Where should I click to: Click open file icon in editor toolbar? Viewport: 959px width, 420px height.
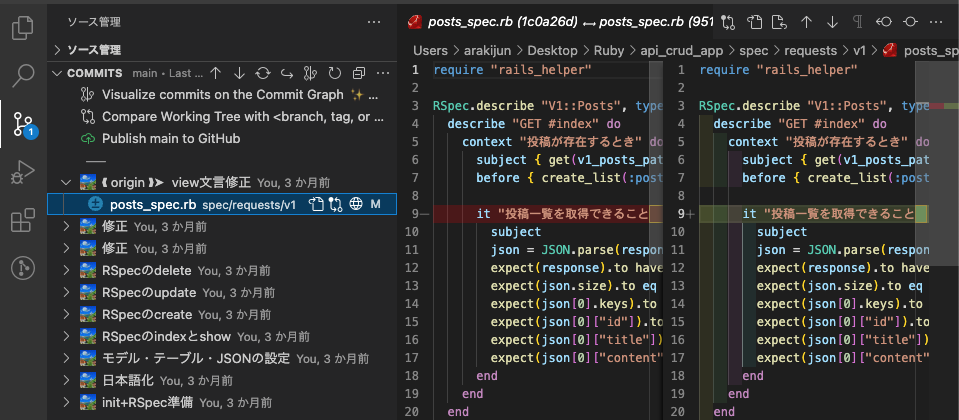point(755,22)
